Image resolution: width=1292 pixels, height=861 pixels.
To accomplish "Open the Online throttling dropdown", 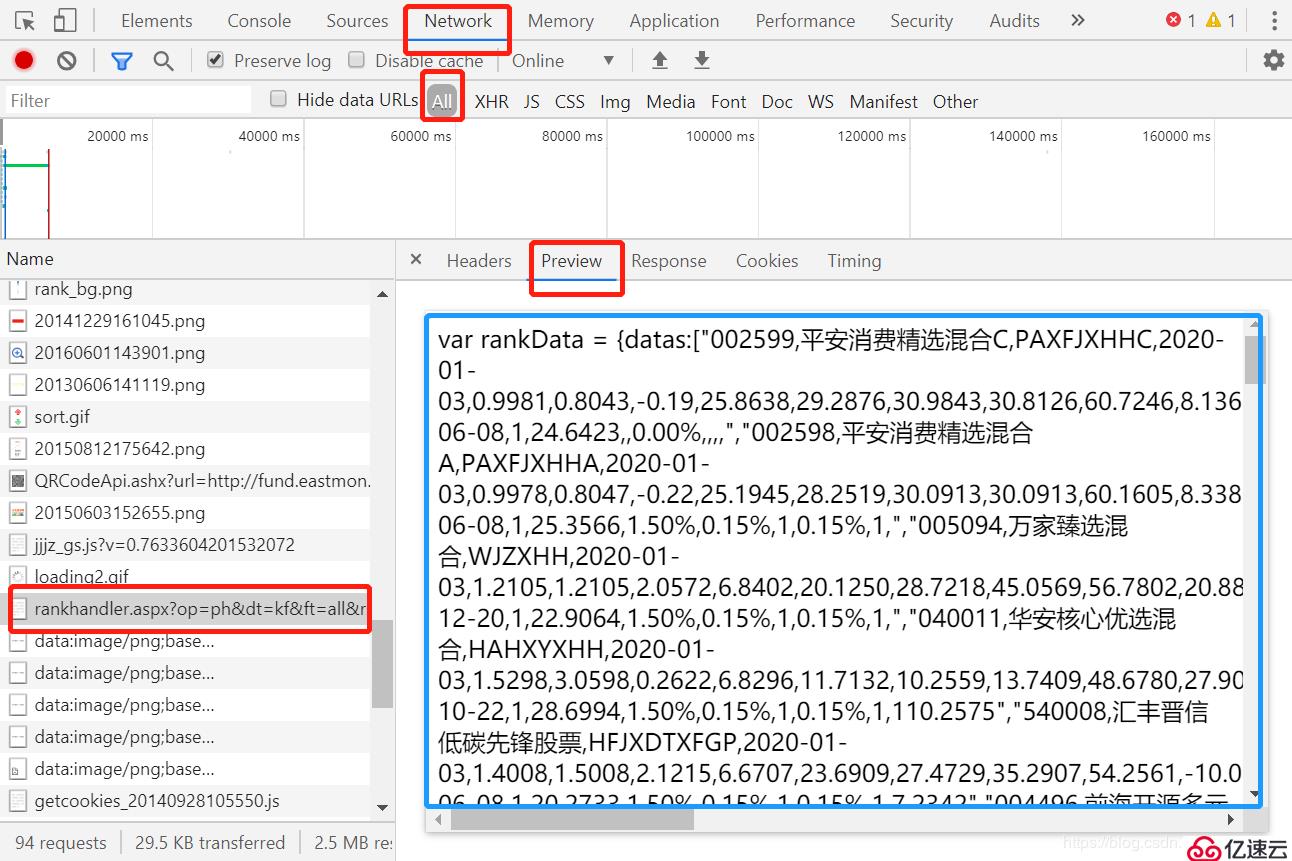I will click(563, 61).
